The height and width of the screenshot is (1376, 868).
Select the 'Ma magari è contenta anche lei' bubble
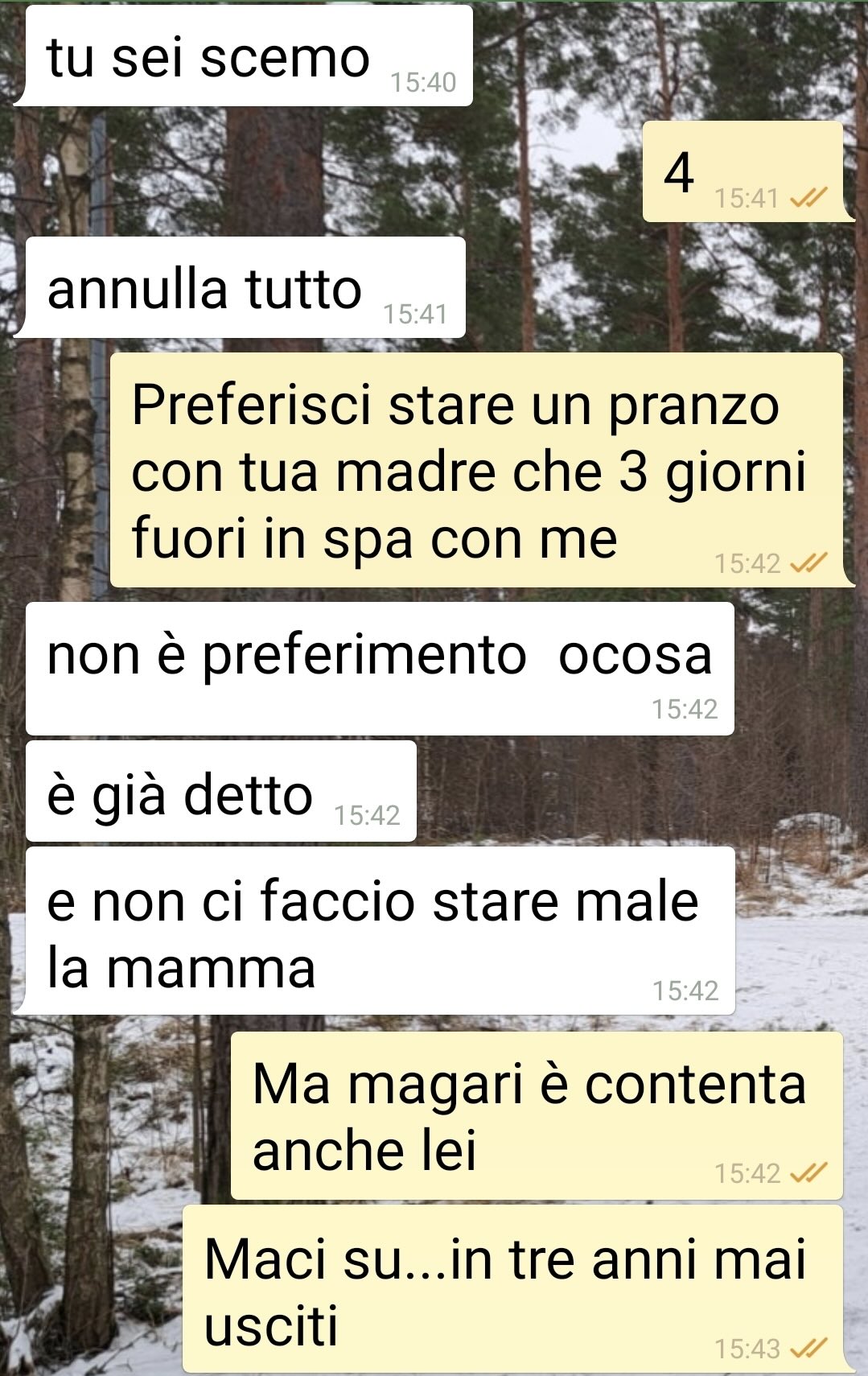pos(537,1116)
